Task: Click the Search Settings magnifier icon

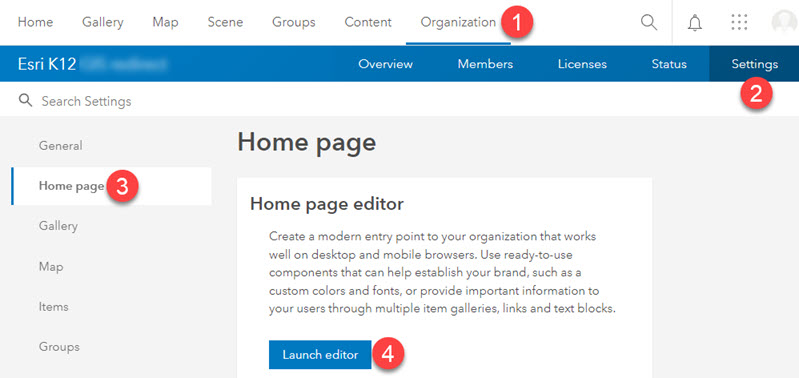Action: coord(25,100)
